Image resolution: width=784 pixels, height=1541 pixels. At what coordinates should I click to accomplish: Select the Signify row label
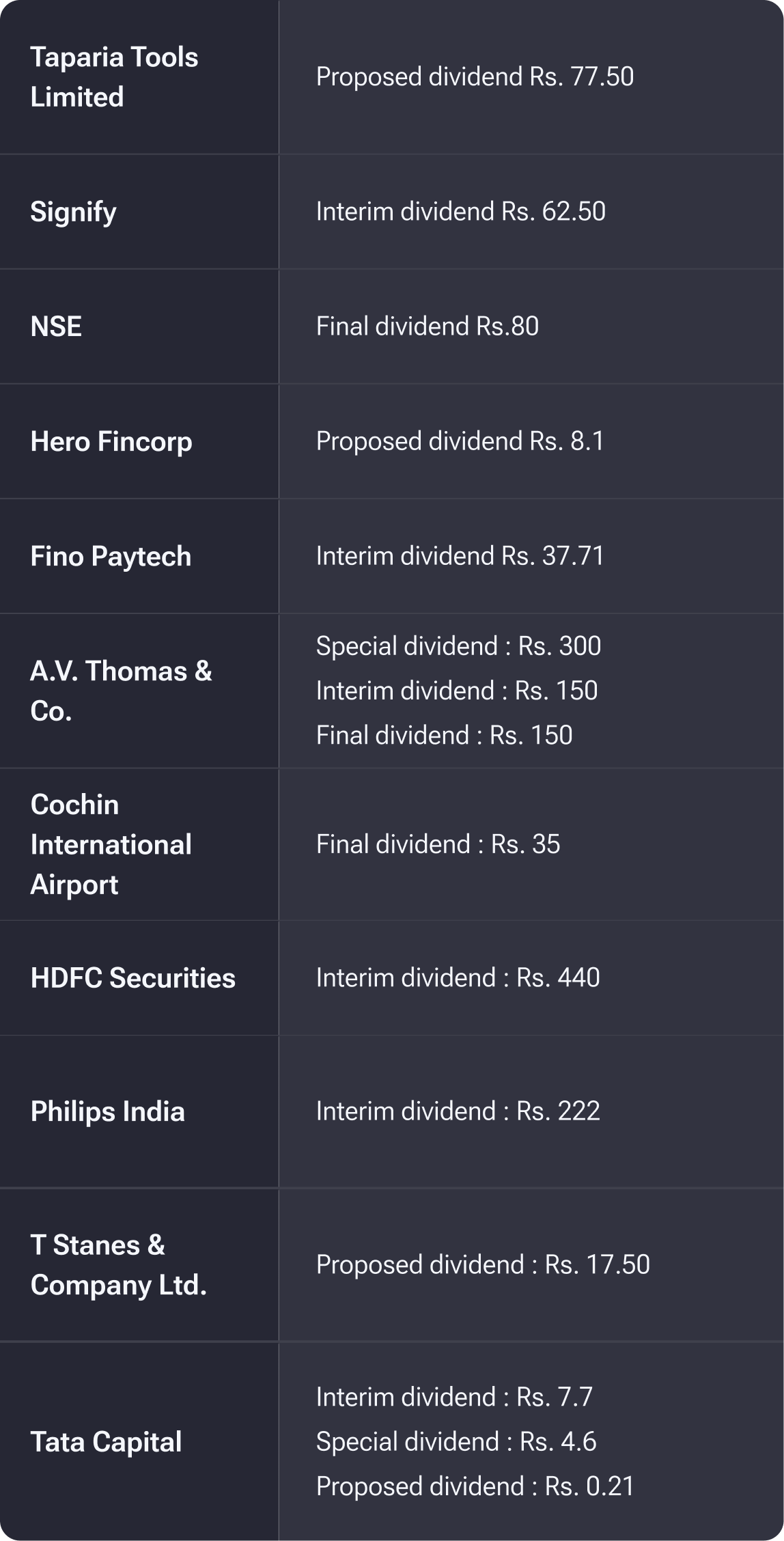73,212
